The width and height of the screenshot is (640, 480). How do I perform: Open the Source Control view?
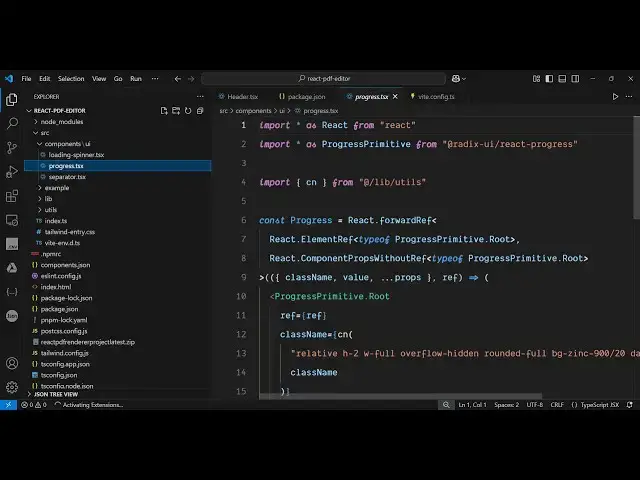[x=12, y=147]
